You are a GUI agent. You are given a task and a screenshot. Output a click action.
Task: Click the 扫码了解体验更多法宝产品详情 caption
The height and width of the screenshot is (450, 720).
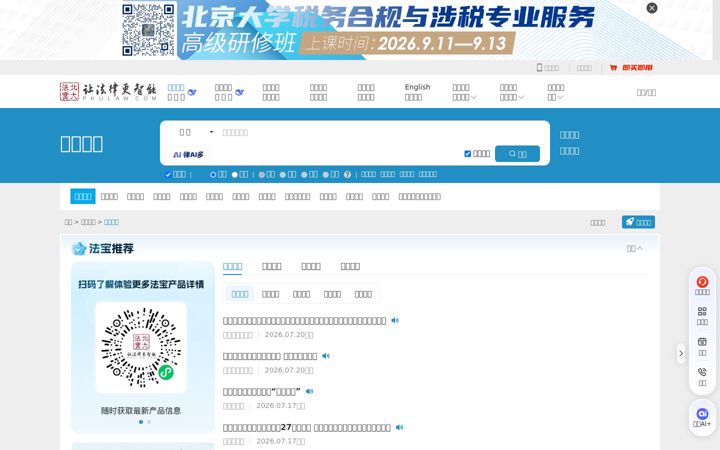coord(141,284)
